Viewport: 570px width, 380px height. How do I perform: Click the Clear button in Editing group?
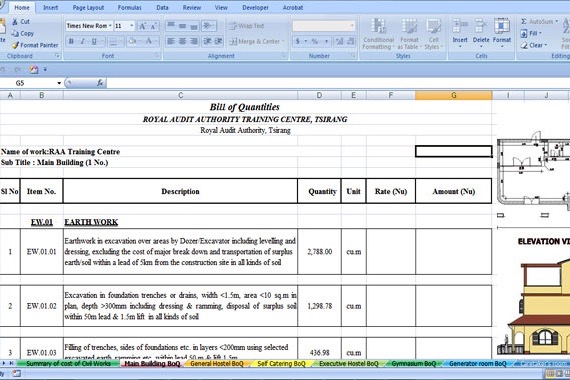coord(534,45)
